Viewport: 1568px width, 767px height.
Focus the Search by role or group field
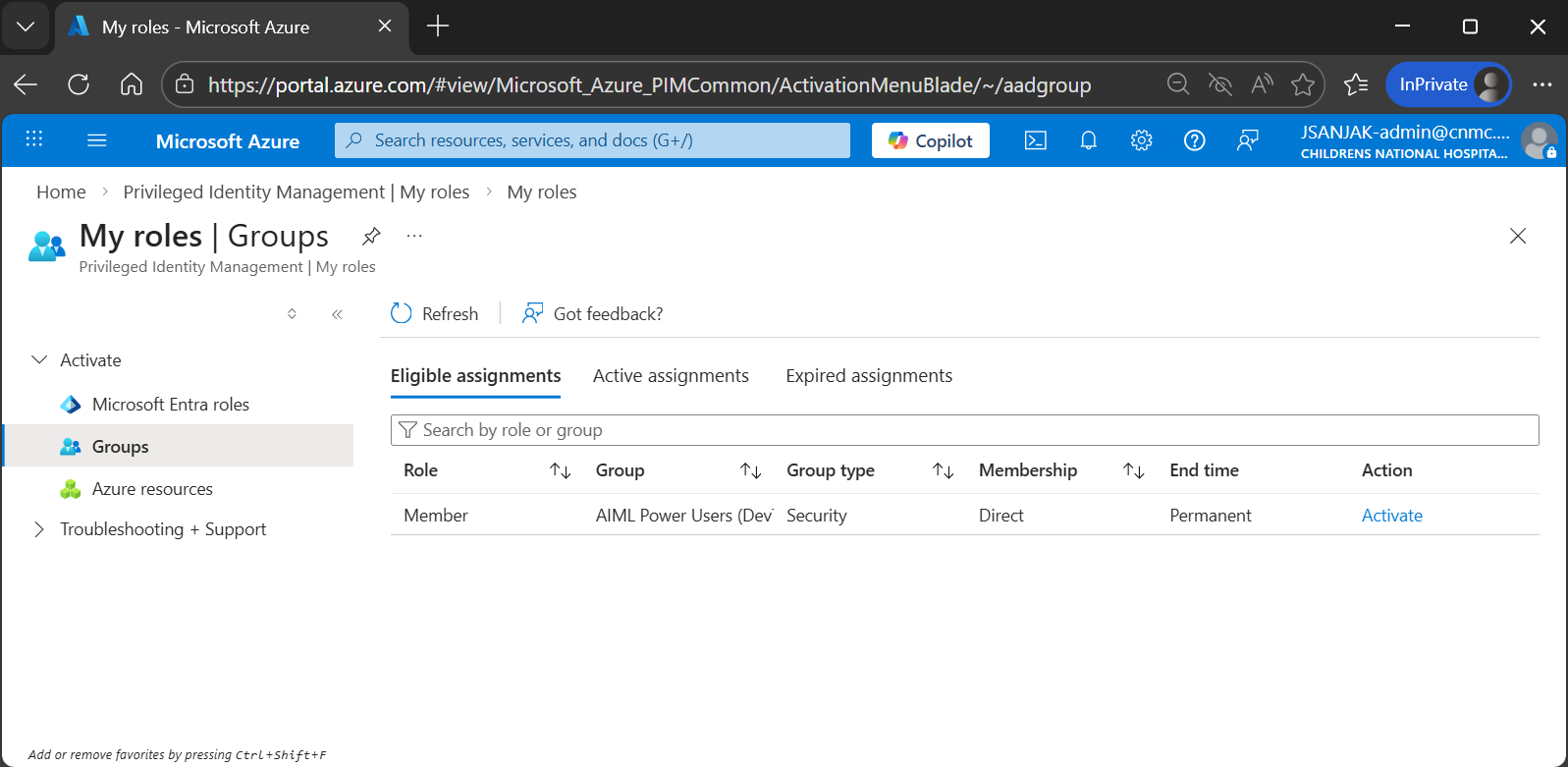click(x=965, y=430)
